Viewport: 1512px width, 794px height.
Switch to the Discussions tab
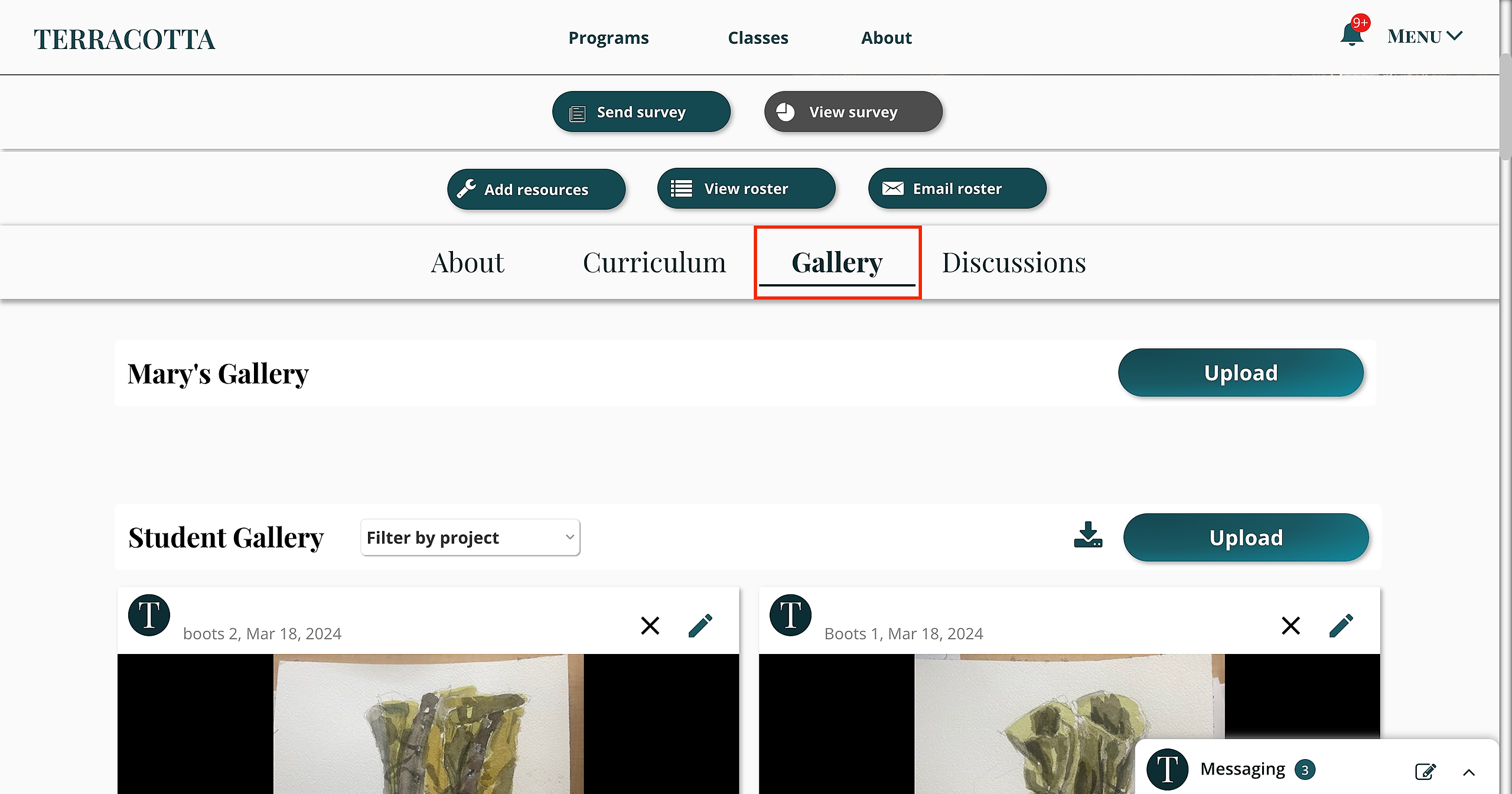click(1014, 262)
